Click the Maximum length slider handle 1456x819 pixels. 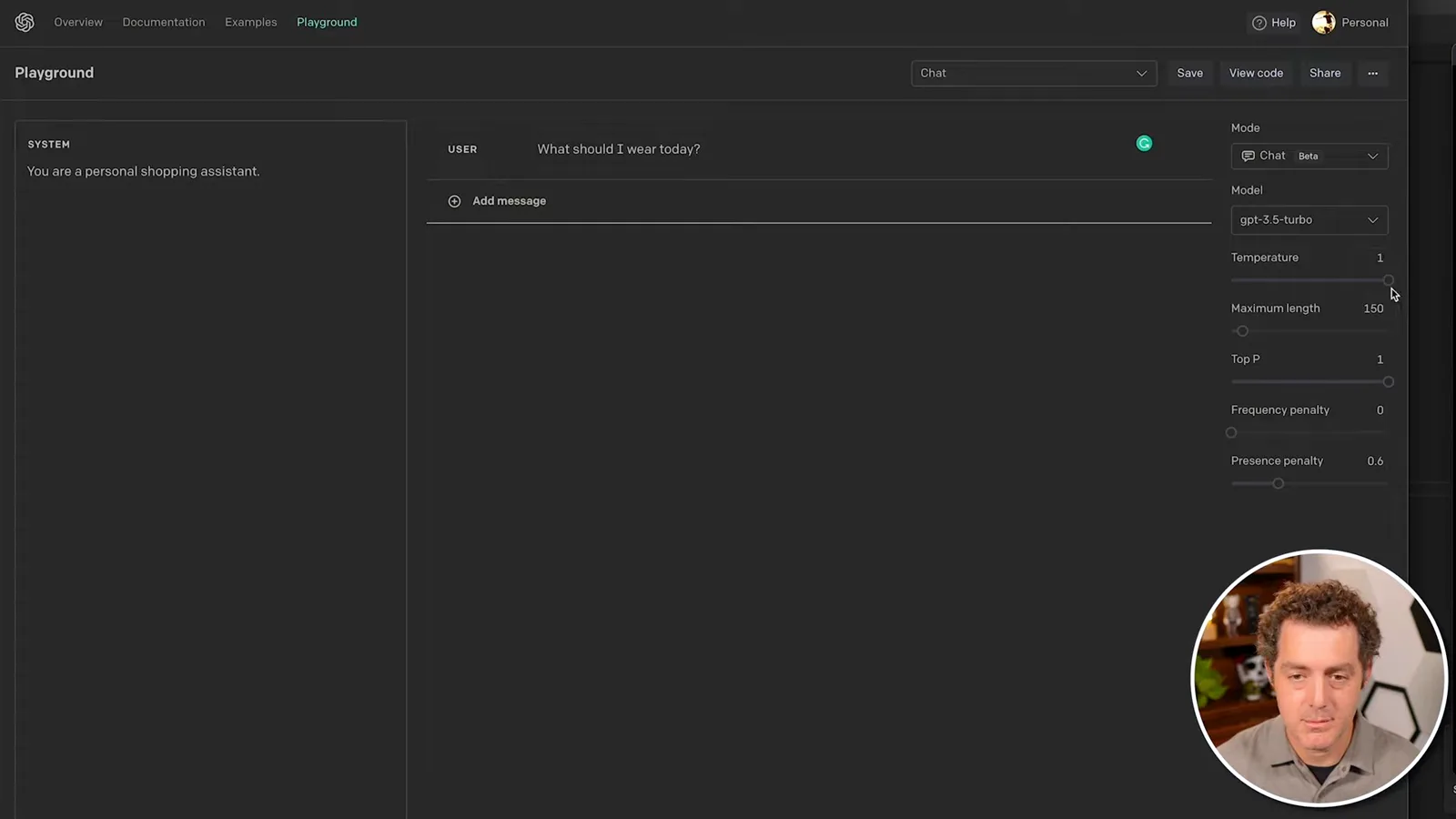tap(1242, 331)
